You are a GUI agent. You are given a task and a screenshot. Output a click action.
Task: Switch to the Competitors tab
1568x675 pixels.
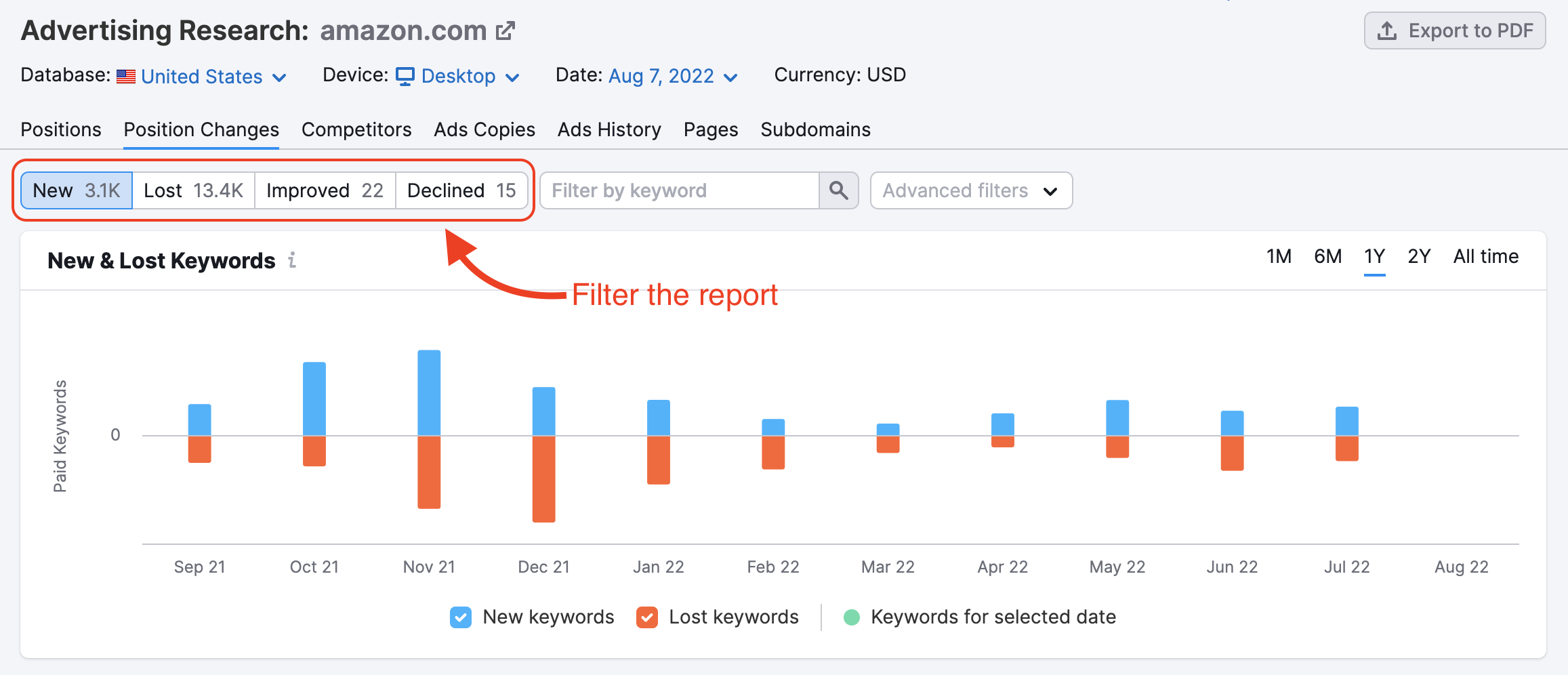click(356, 129)
